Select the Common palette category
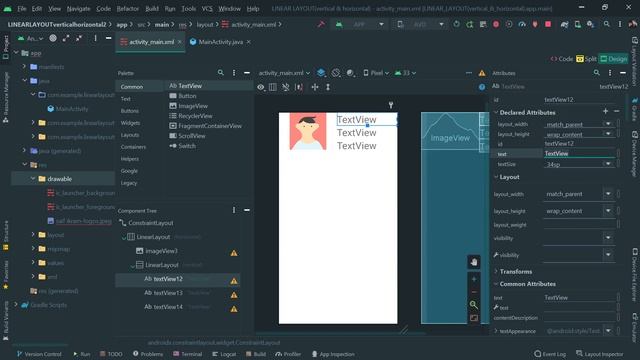 coord(132,87)
